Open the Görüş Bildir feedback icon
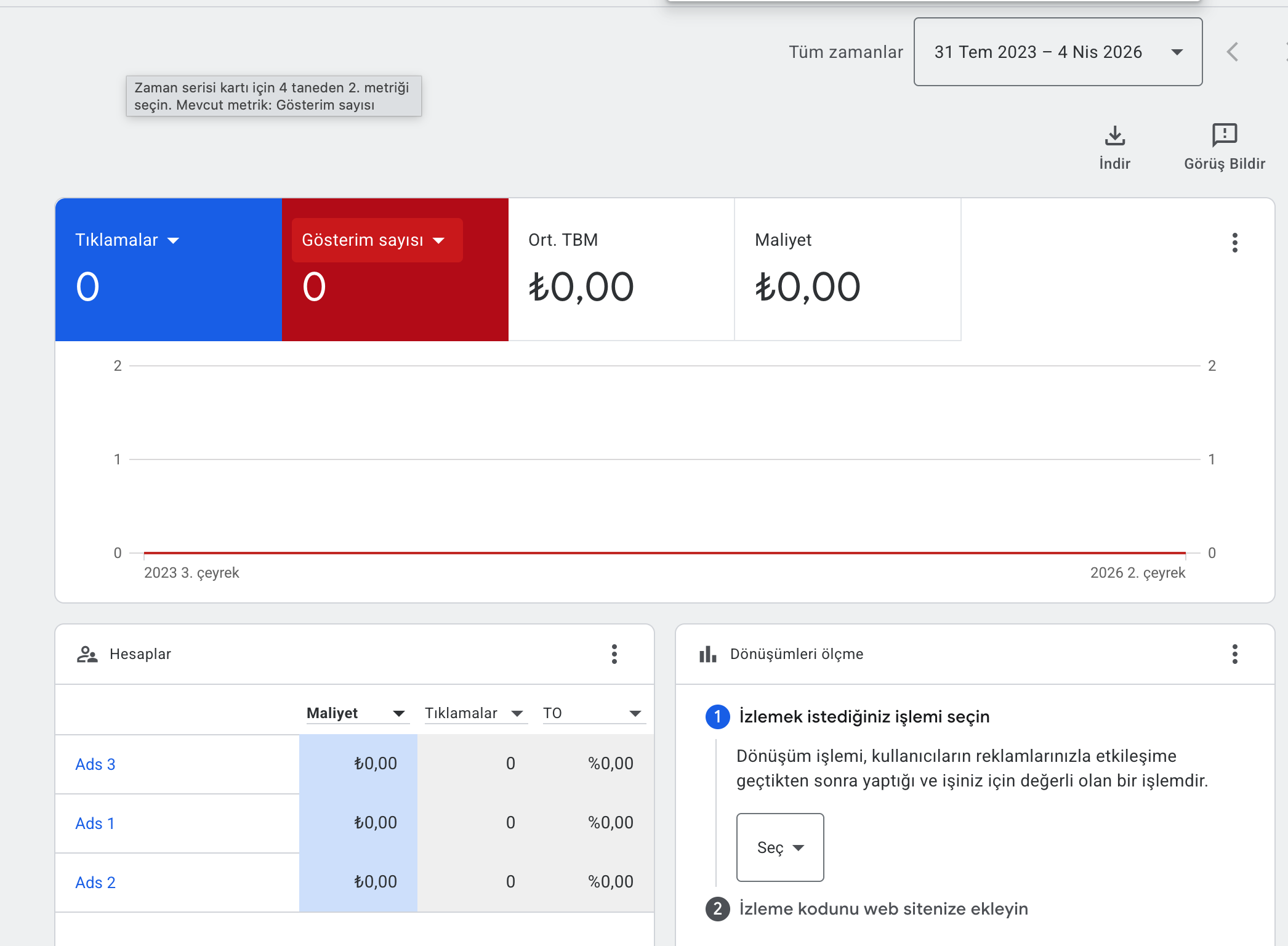 tap(1225, 135)
